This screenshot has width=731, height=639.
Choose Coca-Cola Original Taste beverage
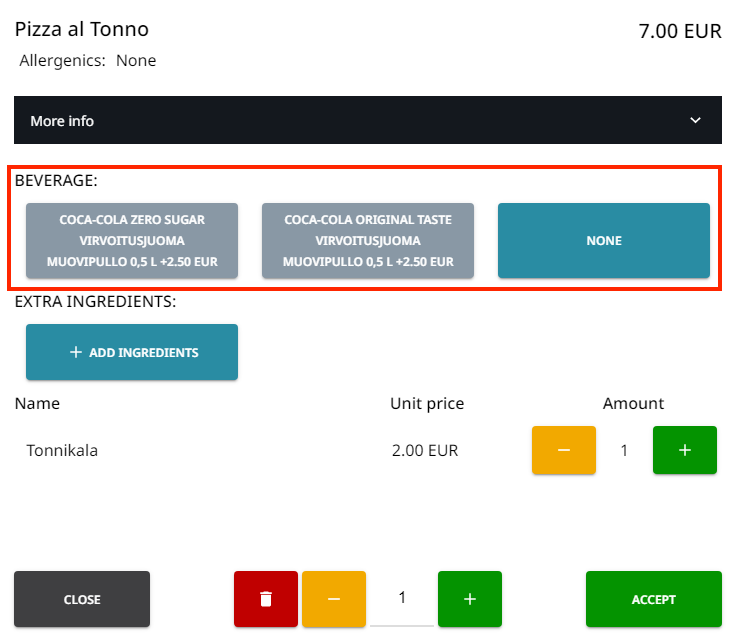[x=368, y=241]
